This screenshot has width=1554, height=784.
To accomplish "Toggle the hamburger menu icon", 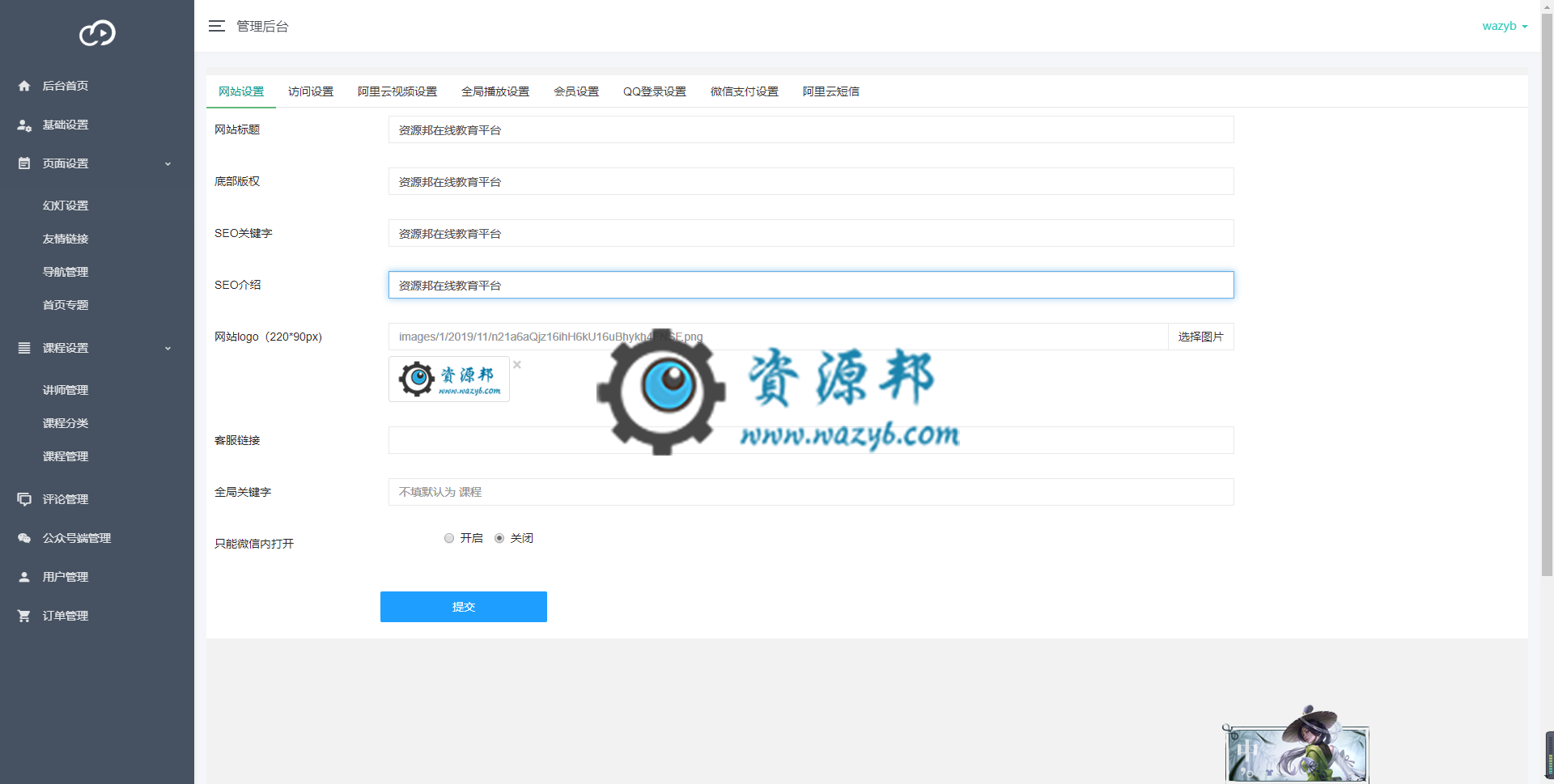I will [217, 26].
